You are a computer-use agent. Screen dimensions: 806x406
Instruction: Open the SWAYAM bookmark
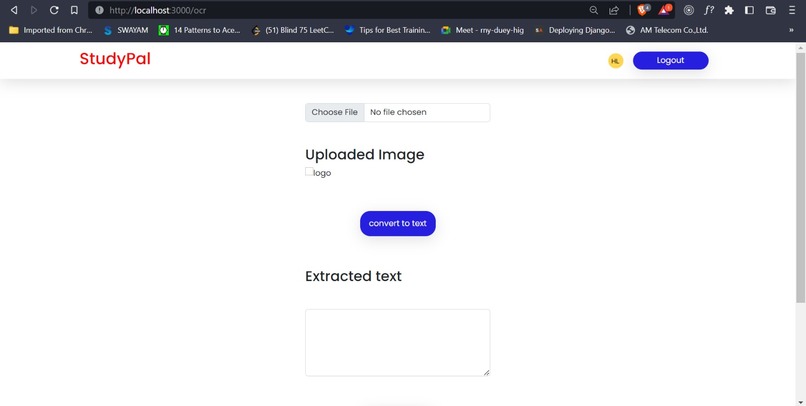[126, 30]
